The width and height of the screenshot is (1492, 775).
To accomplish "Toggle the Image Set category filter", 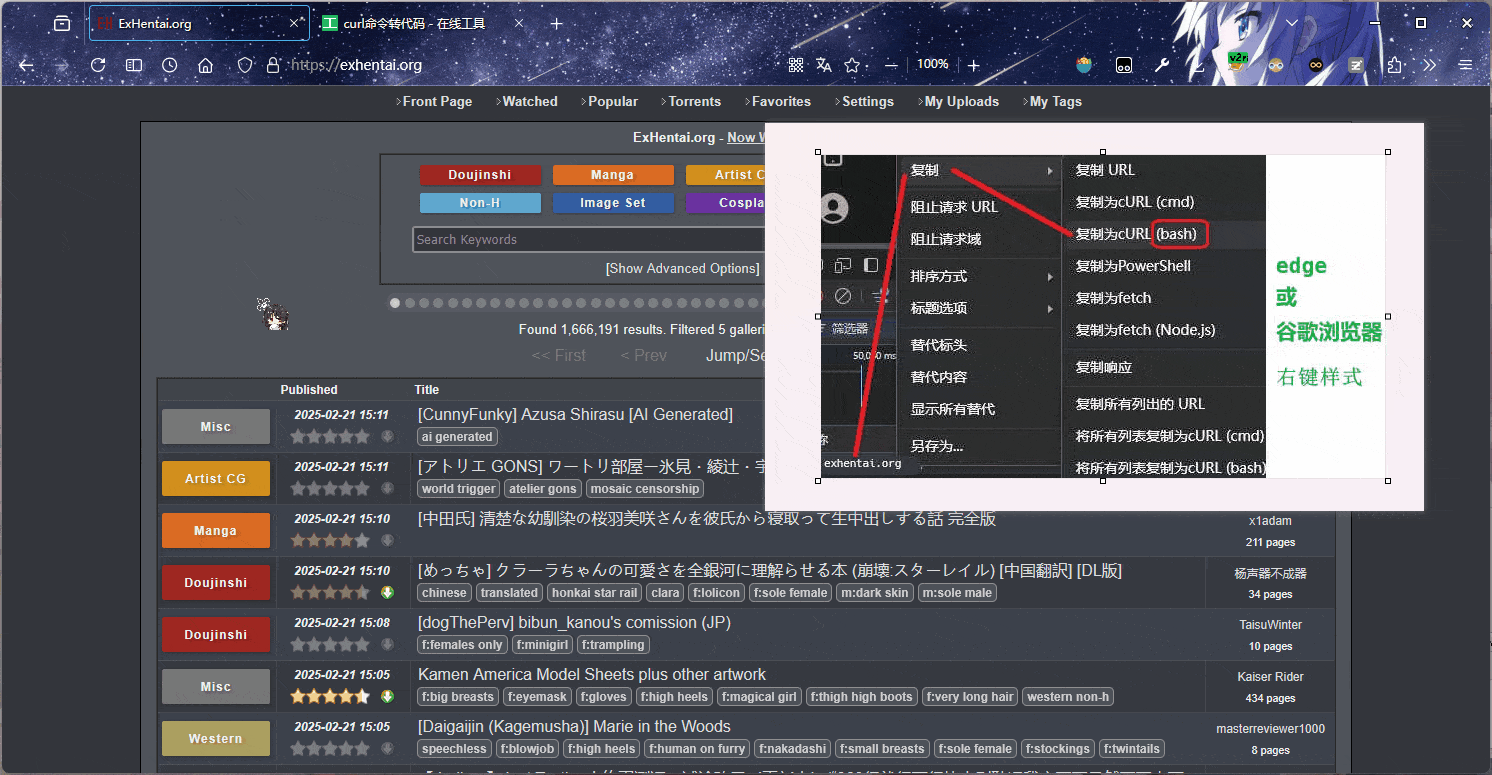I will pos(612,203).
